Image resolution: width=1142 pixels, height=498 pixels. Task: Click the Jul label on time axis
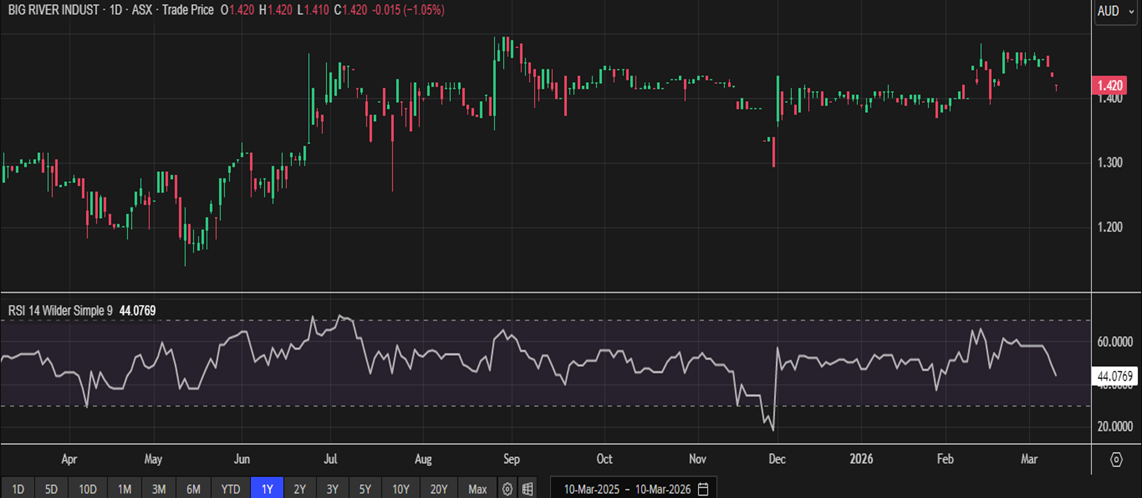[330, 460]
